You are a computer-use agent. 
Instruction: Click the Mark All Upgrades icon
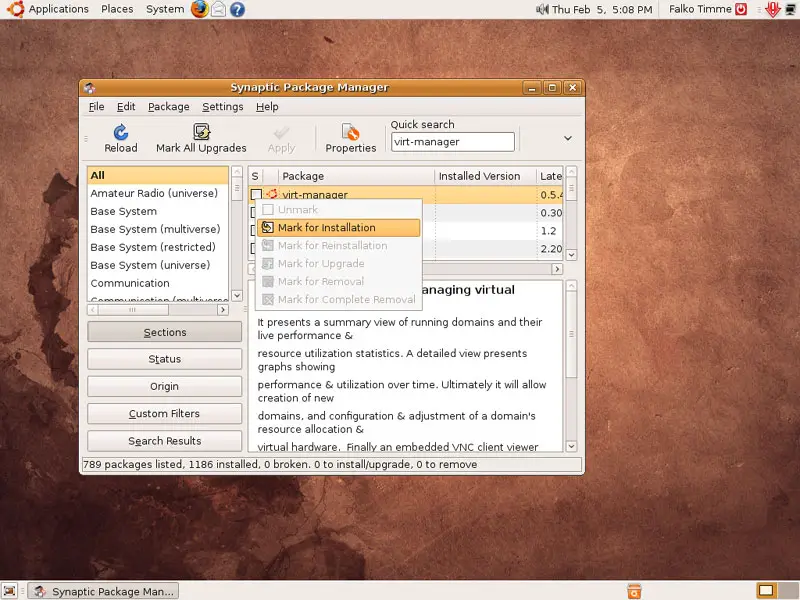point(201,132)
